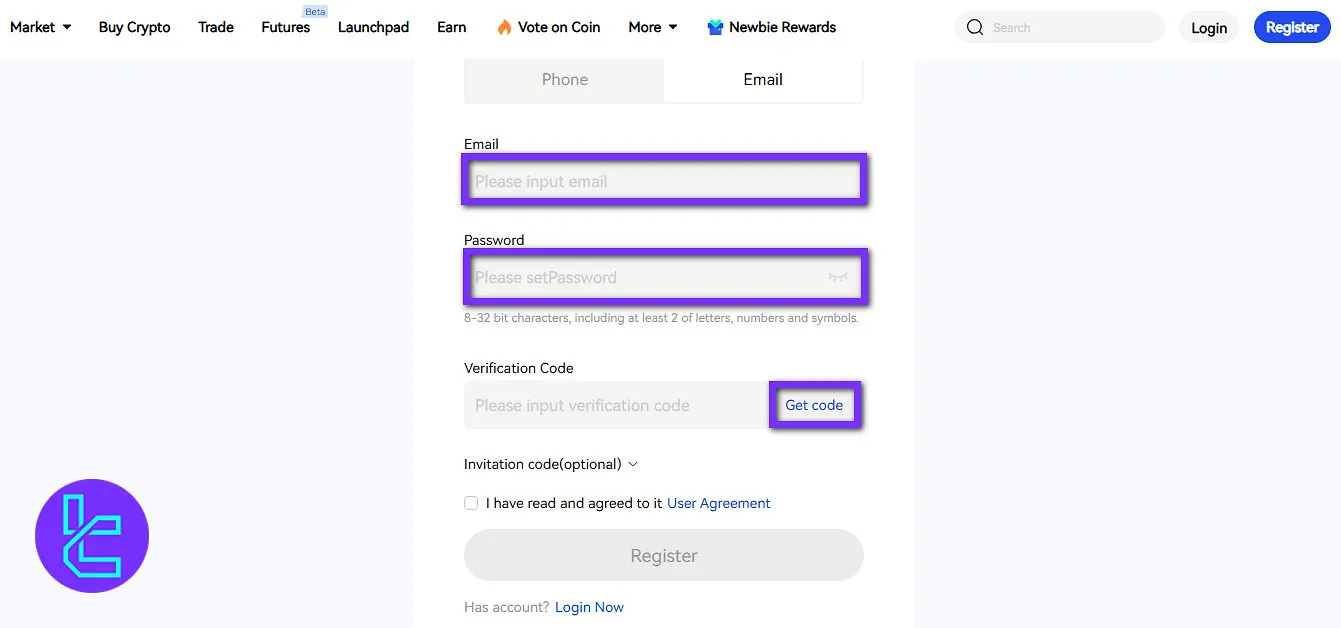Open the User Agreement link
The width and height of the screenshot is (1341, 628).
[718, 503]
